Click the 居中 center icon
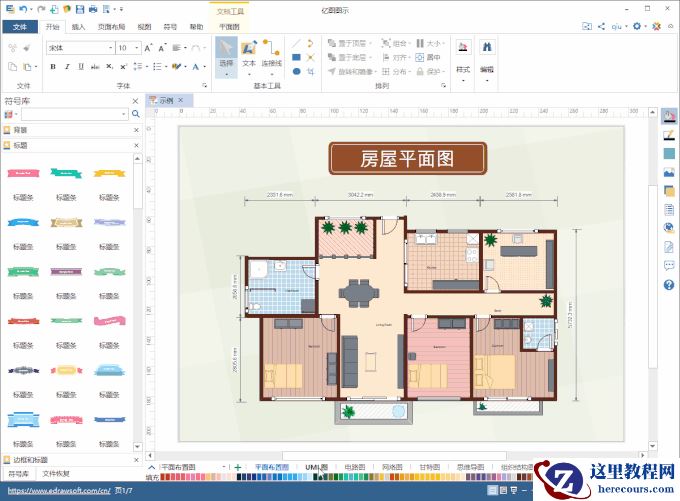The width and height of the screenshot is (680, 501). pyautogui.click(x=428, y=57)
